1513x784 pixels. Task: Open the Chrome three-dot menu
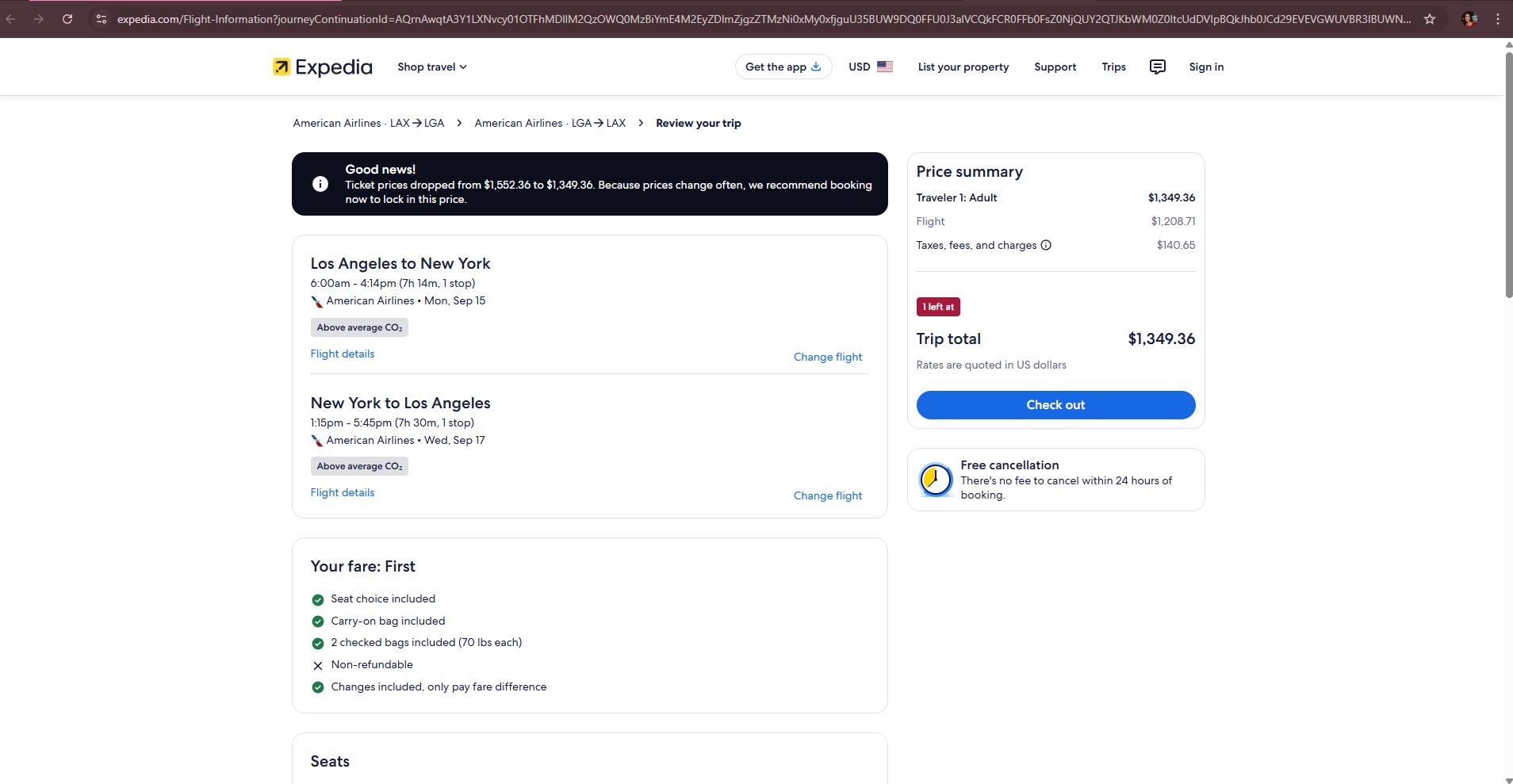coord(1498,19)
